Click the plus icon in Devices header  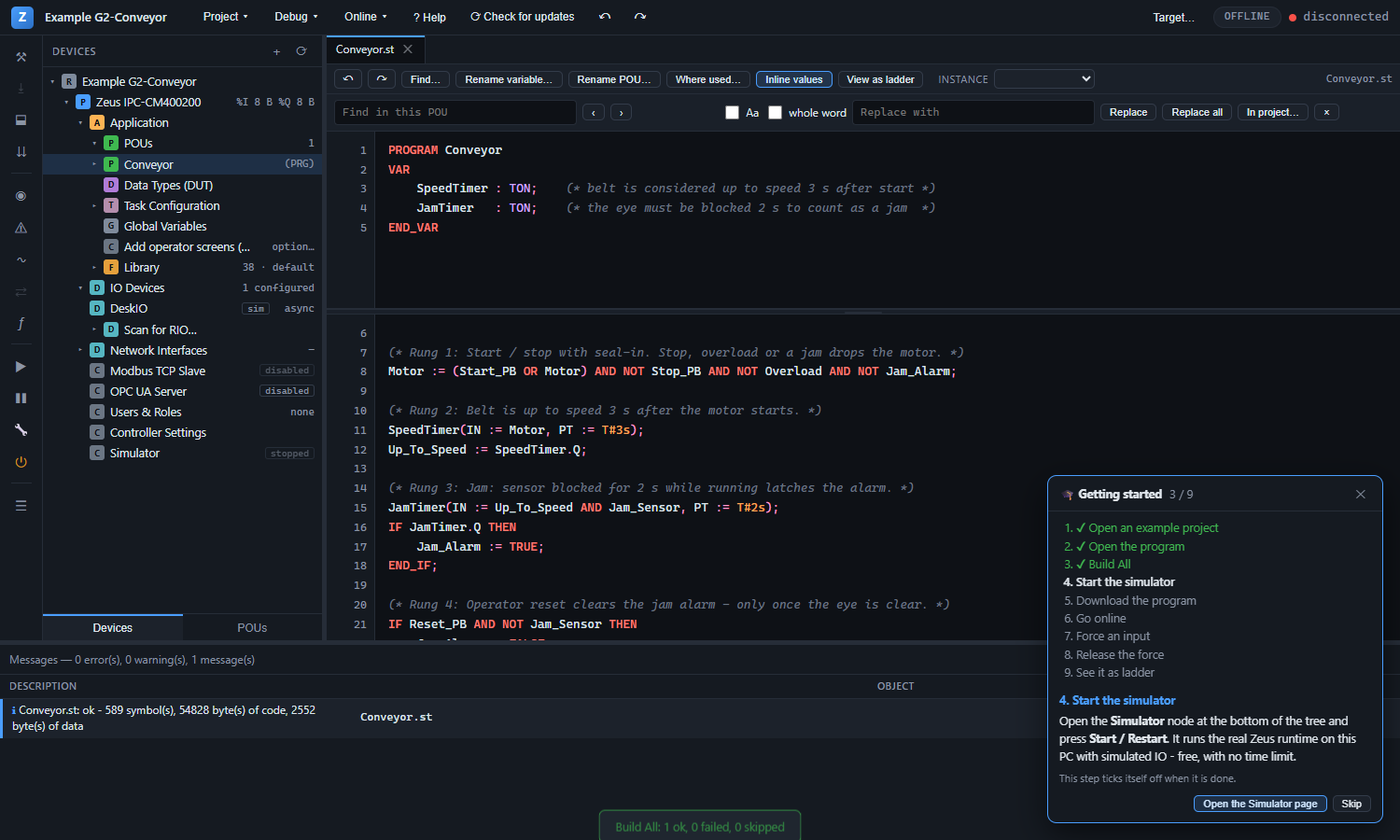point(276,51)
